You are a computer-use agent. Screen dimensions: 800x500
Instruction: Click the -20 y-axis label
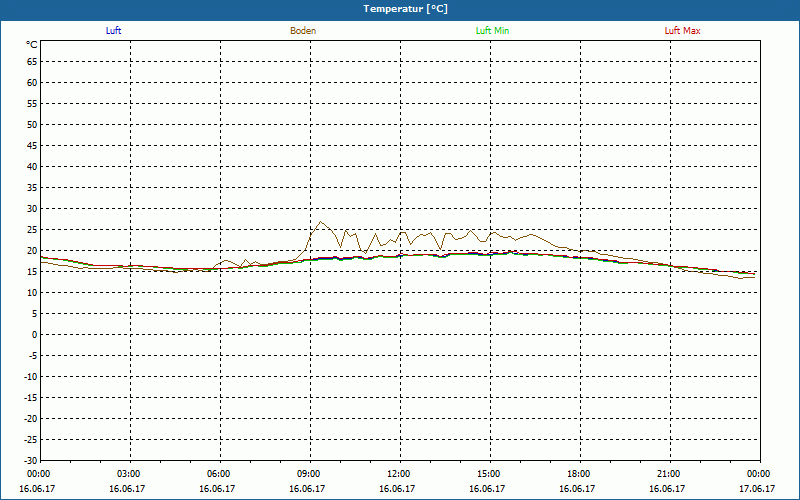30,418
